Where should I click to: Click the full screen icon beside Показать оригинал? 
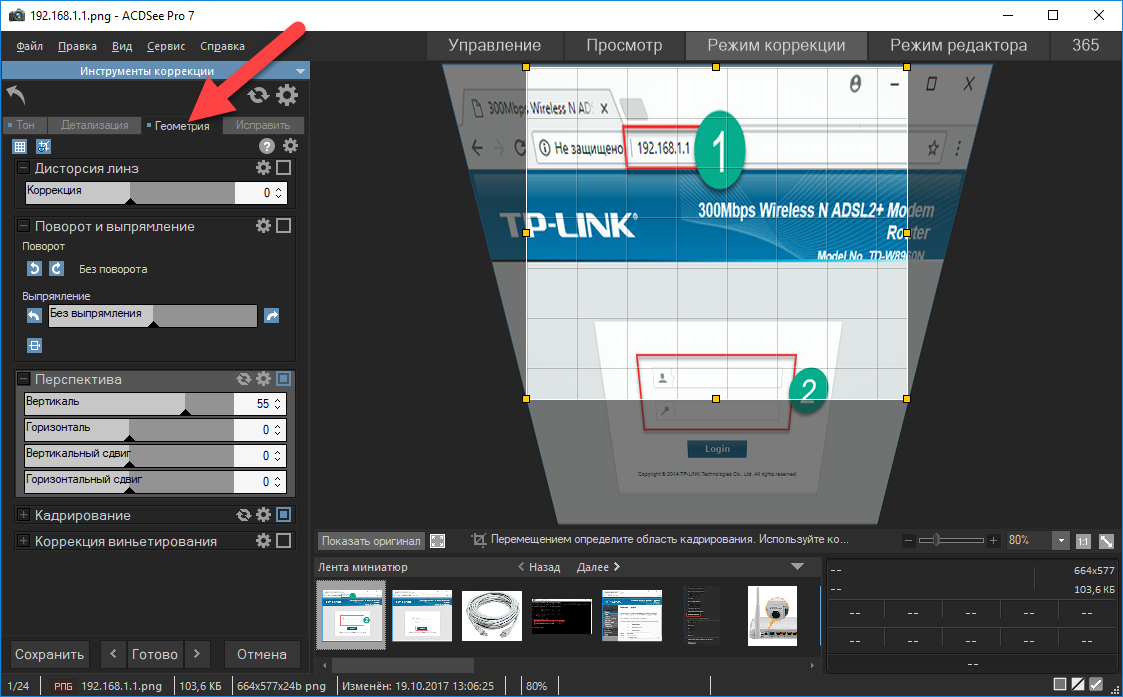[437, 541]
